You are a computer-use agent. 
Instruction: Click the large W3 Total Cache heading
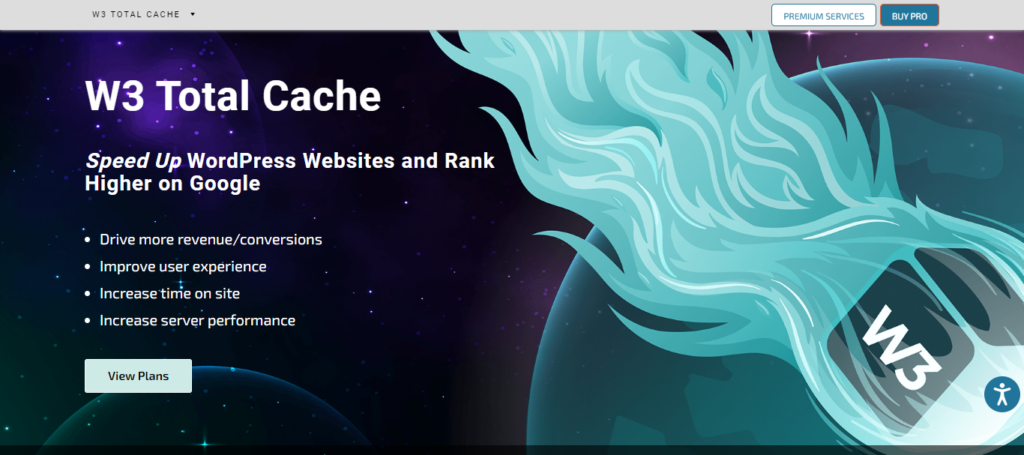tap(233, 96)
